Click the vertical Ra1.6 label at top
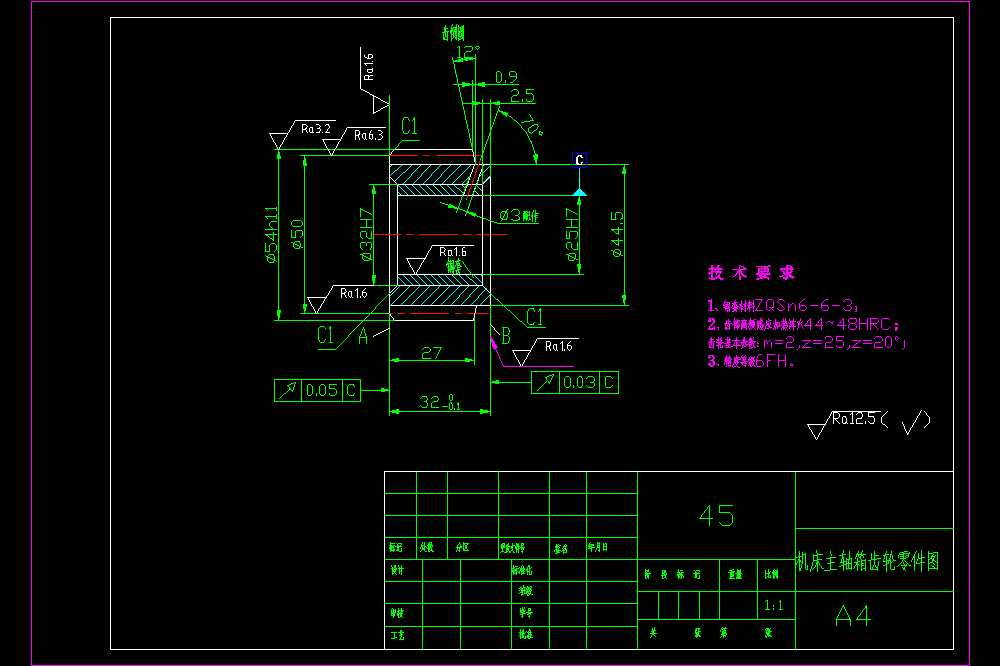 click(x=368, y=66)
